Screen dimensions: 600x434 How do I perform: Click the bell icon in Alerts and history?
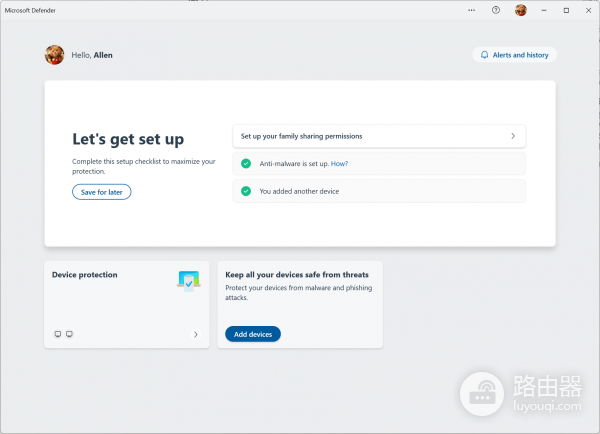click(485, 55)
